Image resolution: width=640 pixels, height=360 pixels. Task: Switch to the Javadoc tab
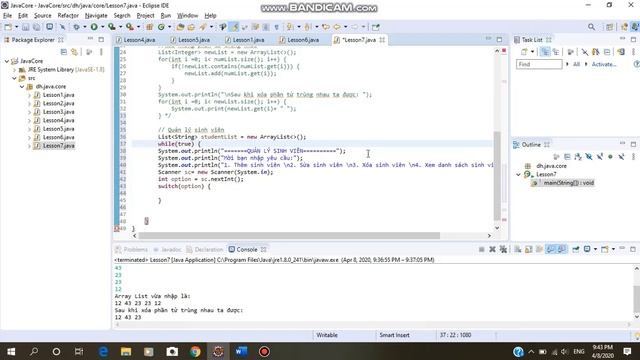tap(167, 249)
